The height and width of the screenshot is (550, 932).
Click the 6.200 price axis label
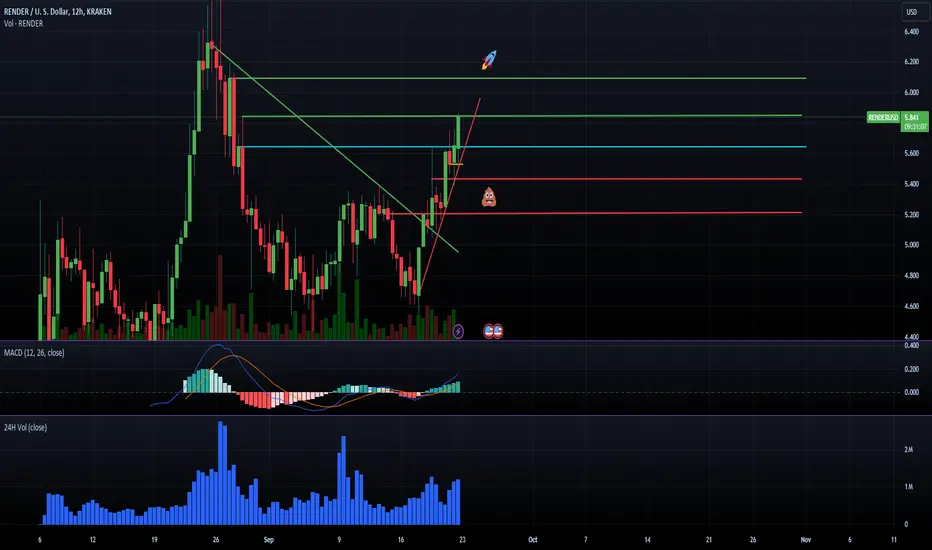(x=911, y=62)
